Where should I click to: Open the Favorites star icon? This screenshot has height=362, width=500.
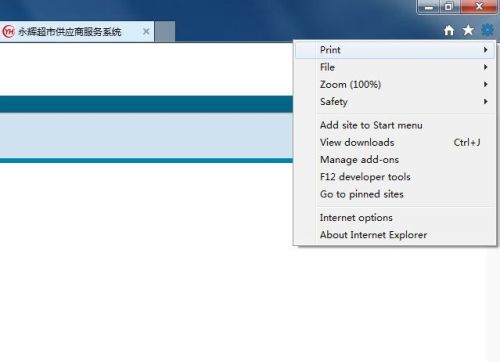pos(468,30)
